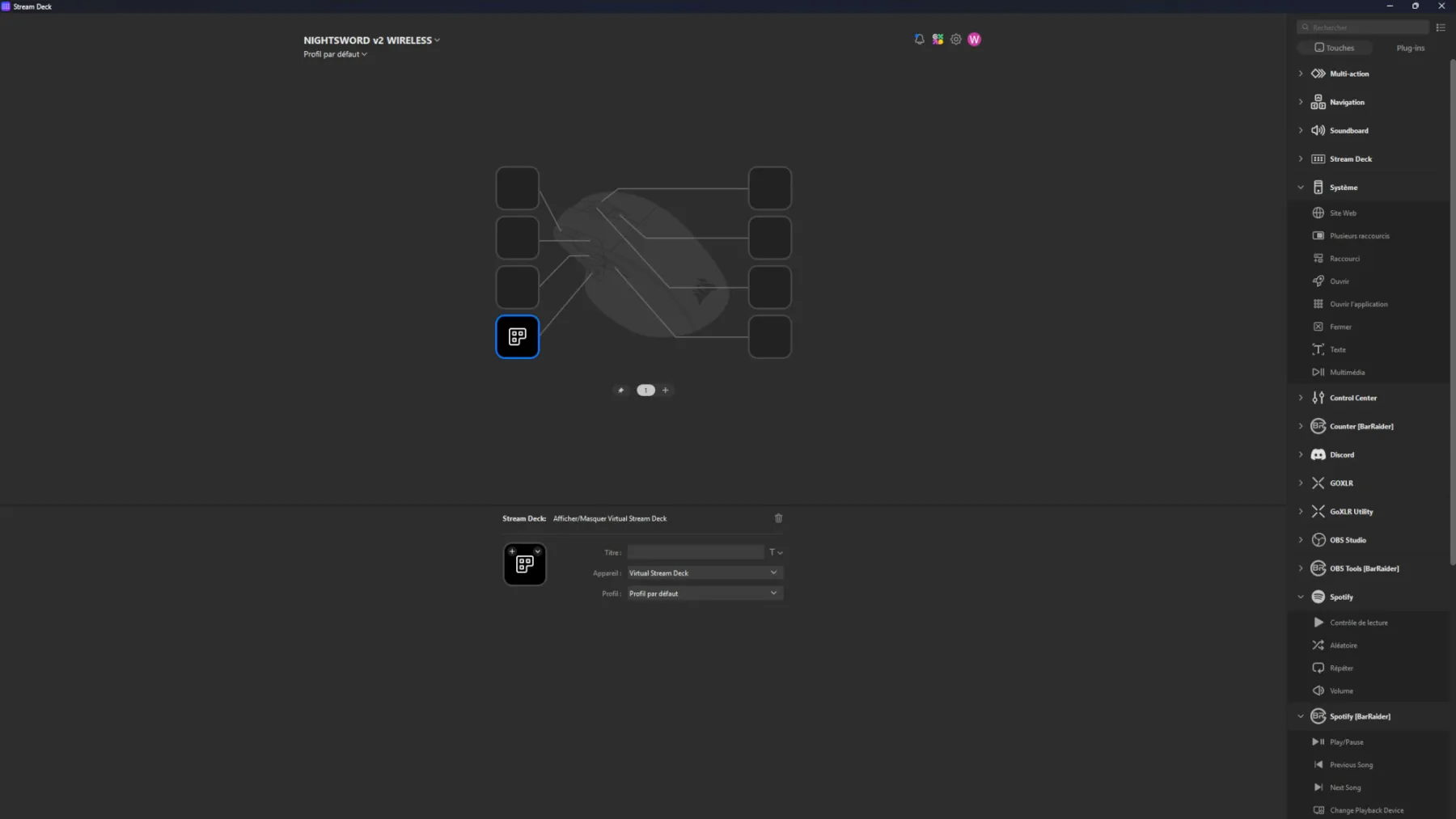This screenshot has height=819, width=1456.
Task: Switch to the Plug-ins tab
Action: coord(1410,48)
